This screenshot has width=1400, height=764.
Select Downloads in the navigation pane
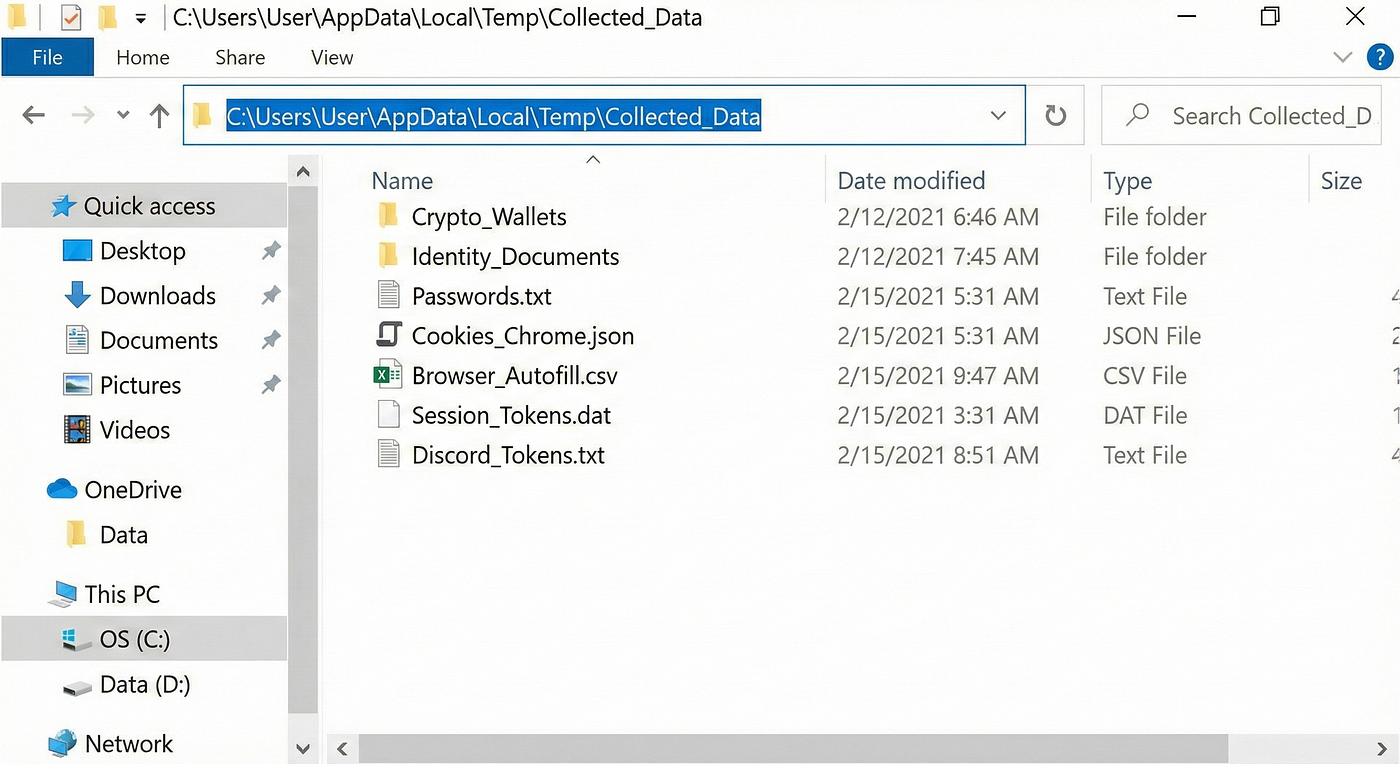pyautogui.click(x=158, y=296)
